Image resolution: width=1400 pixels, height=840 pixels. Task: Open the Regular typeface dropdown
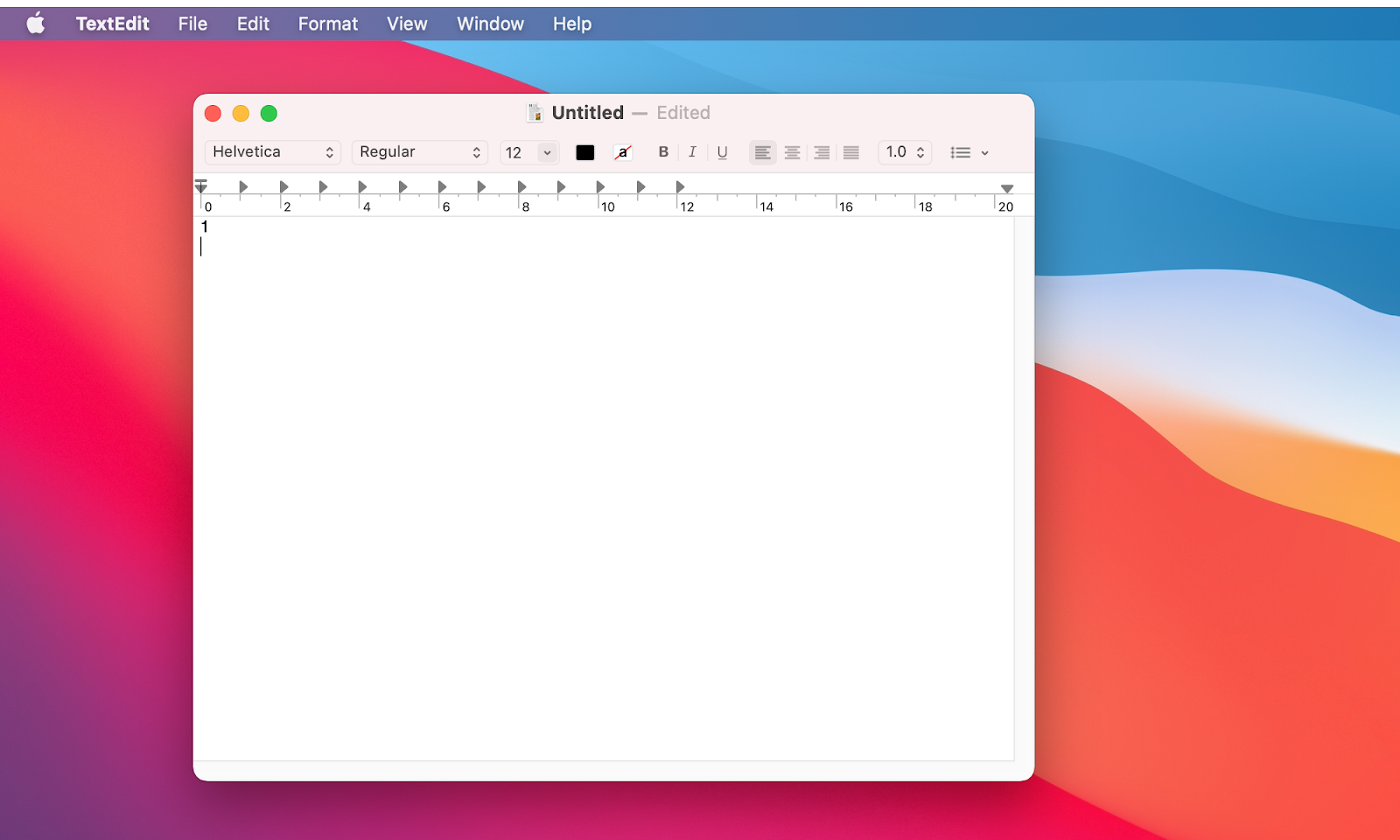420,152
